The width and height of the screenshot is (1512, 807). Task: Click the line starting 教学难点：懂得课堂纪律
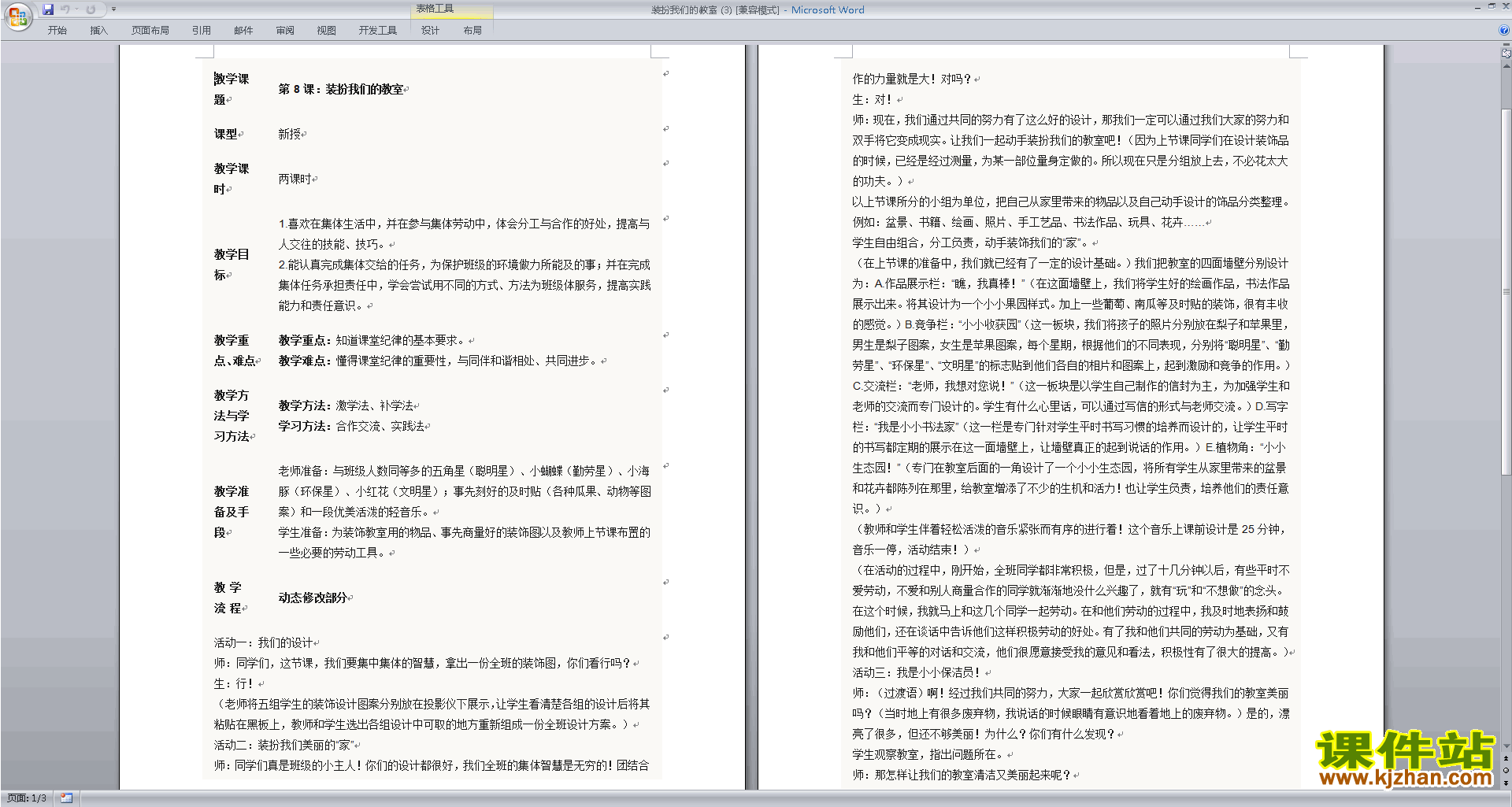438,361
